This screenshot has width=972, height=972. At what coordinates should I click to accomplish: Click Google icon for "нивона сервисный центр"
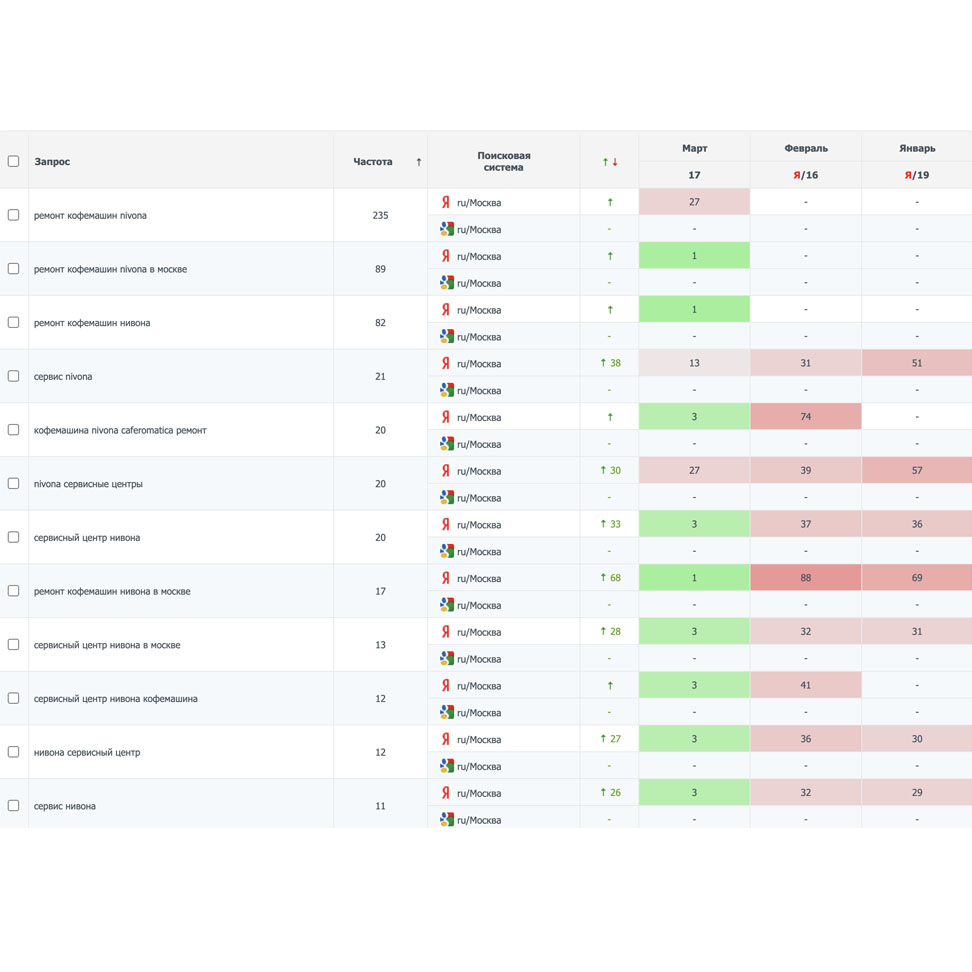click(446, 766)
